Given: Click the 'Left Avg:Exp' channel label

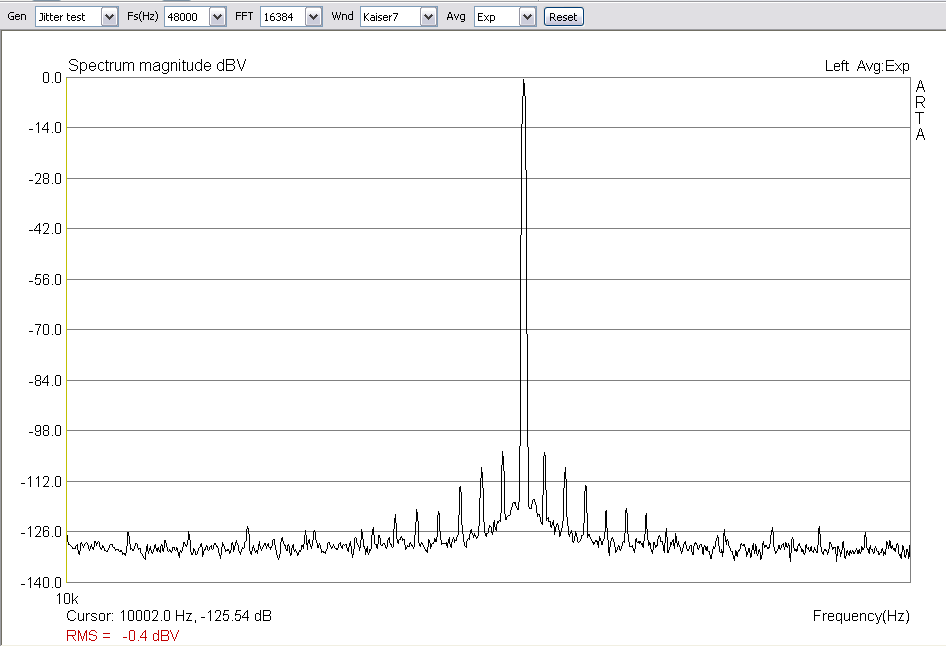Looking at the screenshot, I should tap(867, 66).
